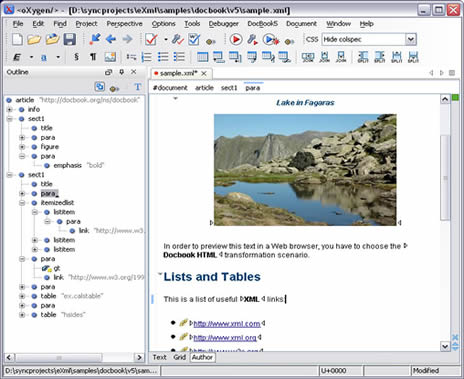464x379 pixels.
Task: Open the link 'a' icon dropdown arrow
Action: [x=58, y=57]
